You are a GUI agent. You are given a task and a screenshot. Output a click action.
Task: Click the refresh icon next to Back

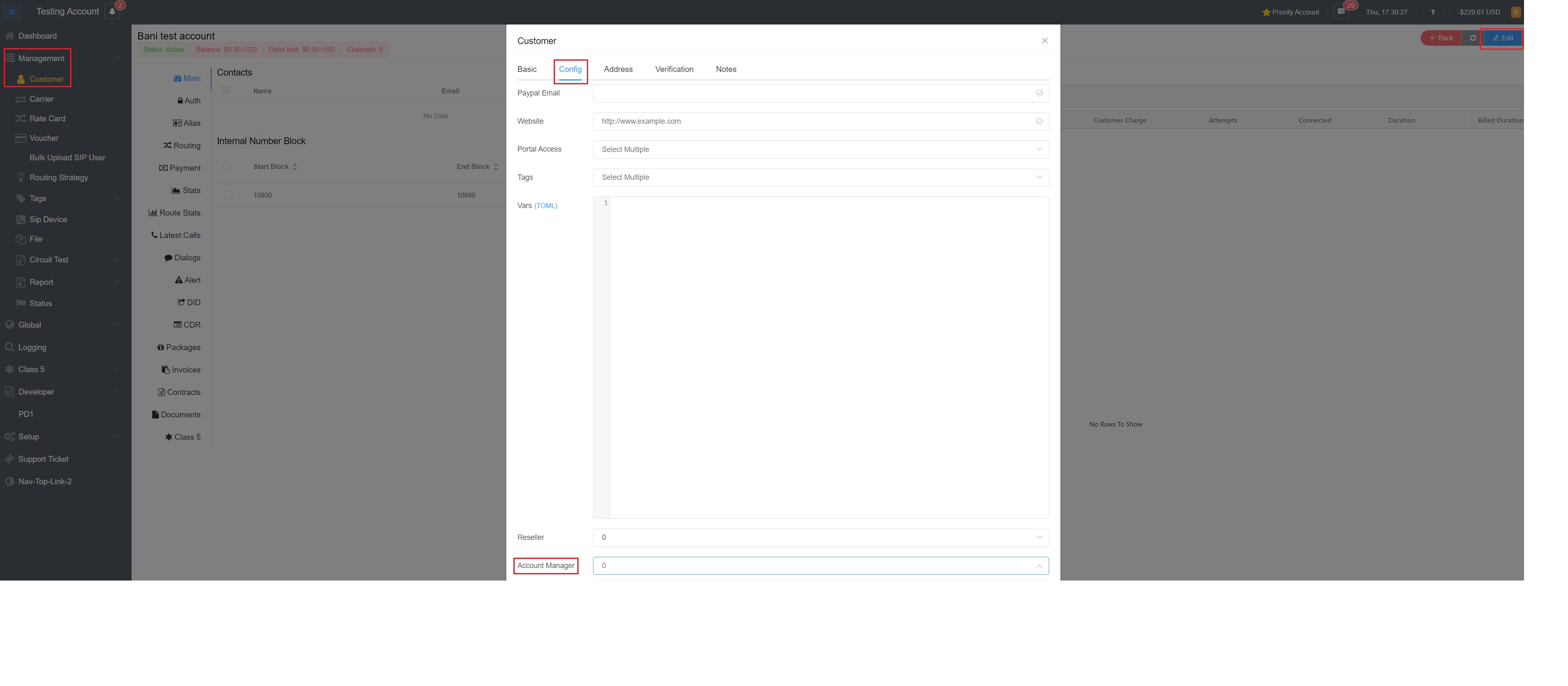(x=1473, y=38)
